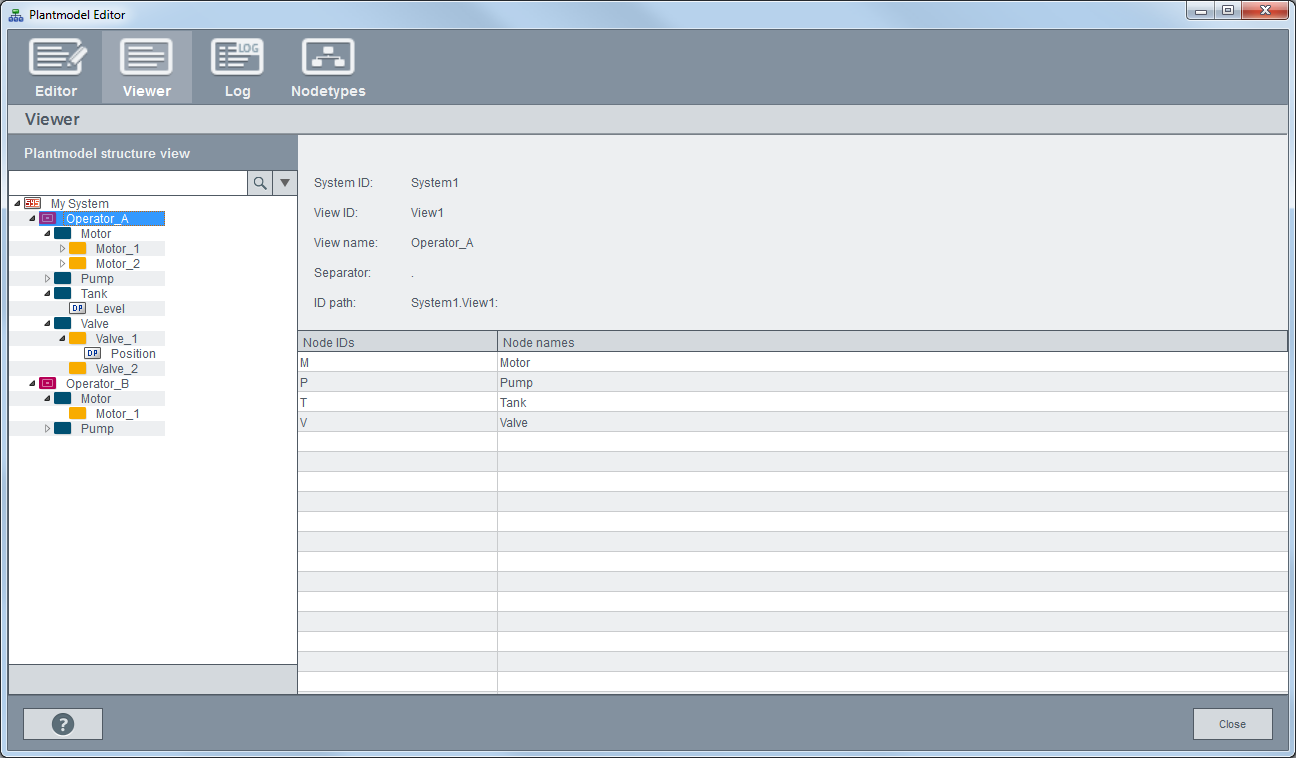Close the Plantmodel Editor with Close button

tap(1232, 724)
